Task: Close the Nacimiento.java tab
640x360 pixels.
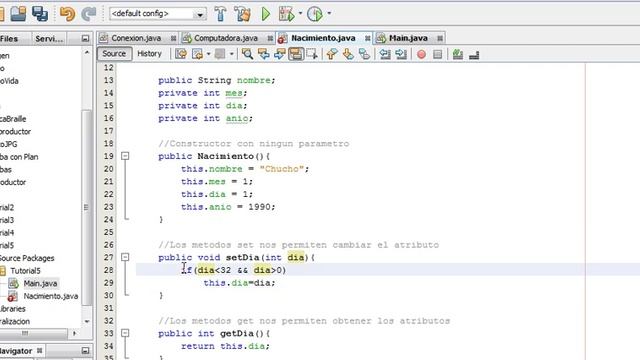Action: 367,38
